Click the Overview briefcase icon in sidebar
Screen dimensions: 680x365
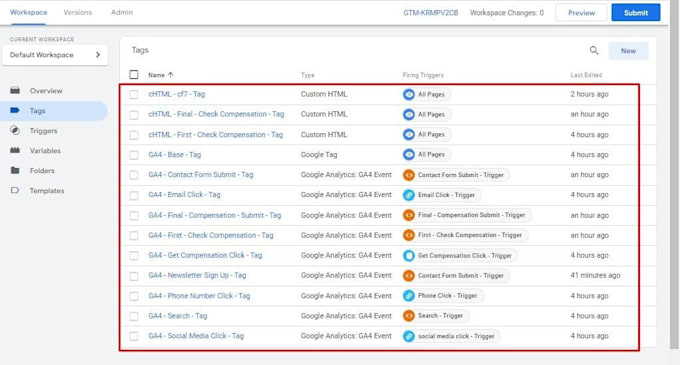coord(15,90)
